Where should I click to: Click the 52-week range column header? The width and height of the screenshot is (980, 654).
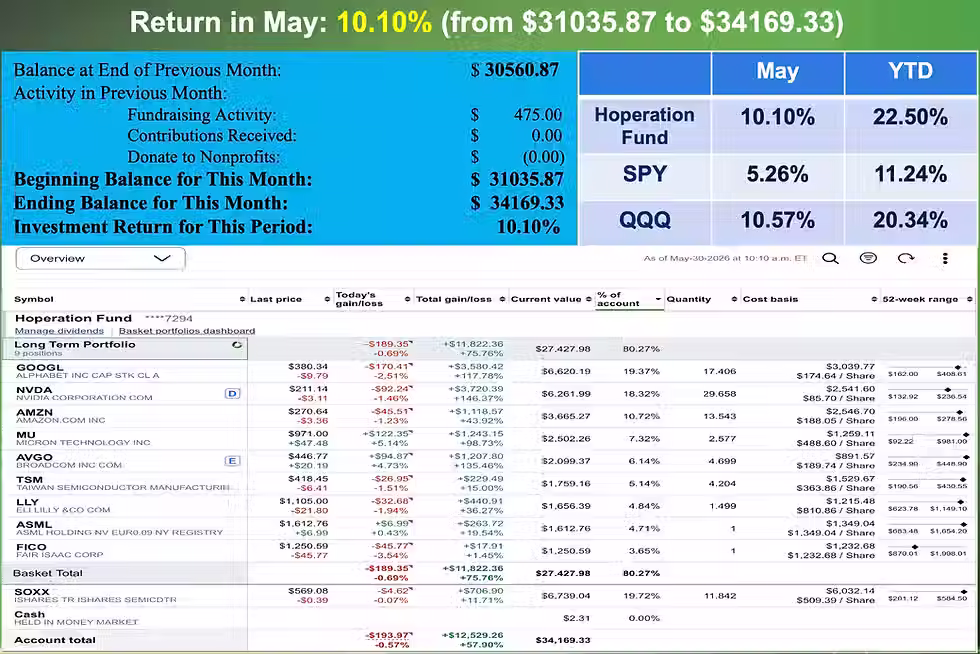pyautogui.click(x=920, y=299)
